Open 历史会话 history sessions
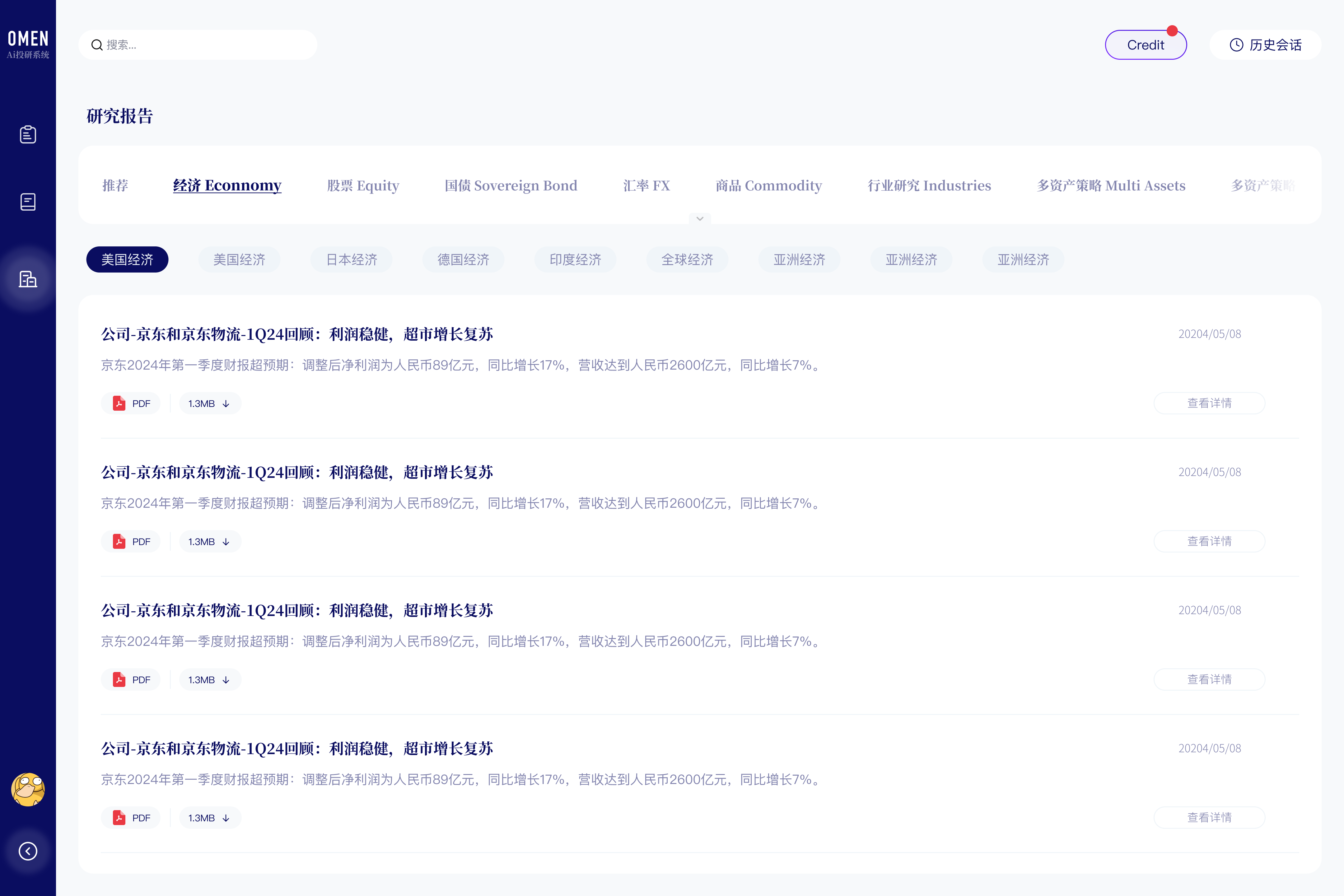 point(1265,44)
